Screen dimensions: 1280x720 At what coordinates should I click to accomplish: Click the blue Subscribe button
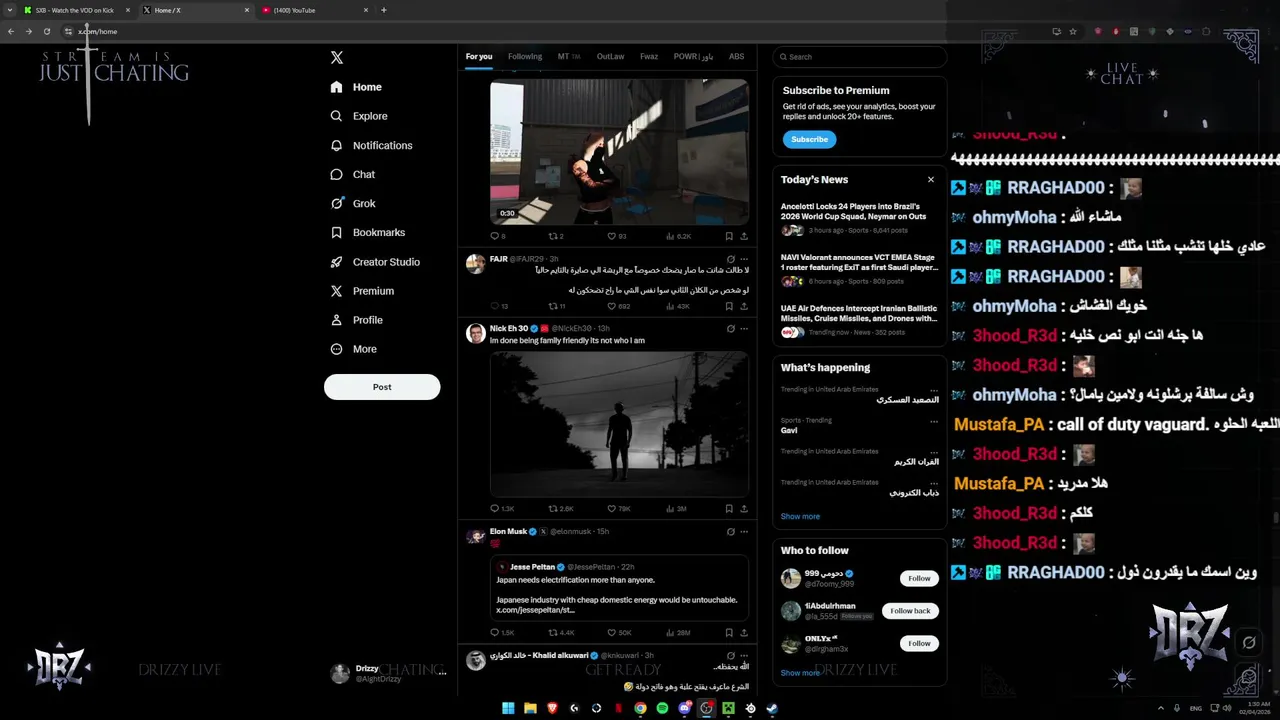[809, 139]
